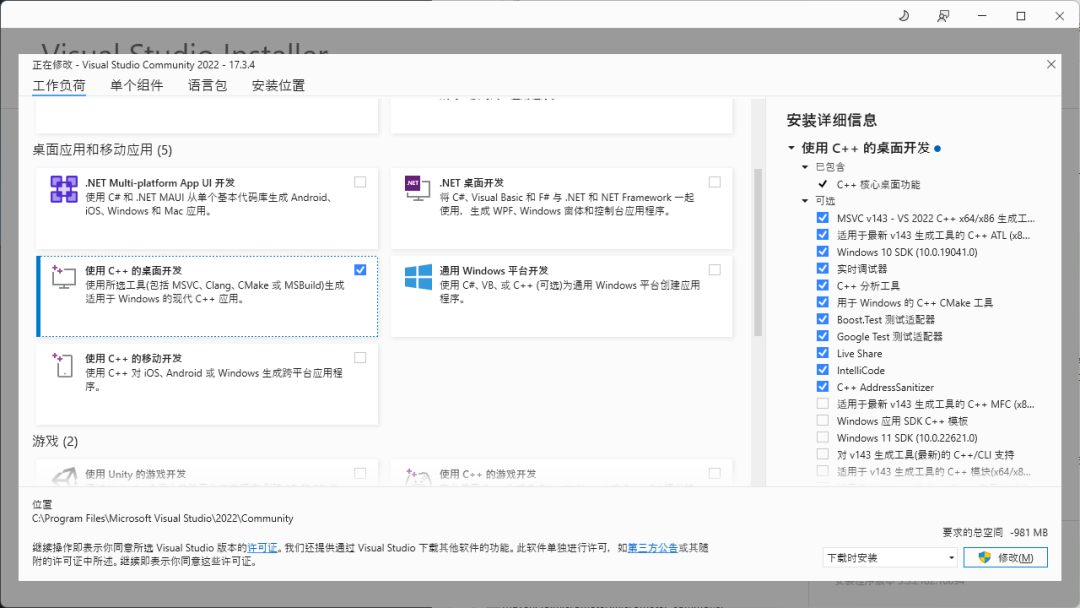The height and width of the screenshot is (608, 1080).
Task: Click the 游戏 (2) heading
Action: (55, 441)
